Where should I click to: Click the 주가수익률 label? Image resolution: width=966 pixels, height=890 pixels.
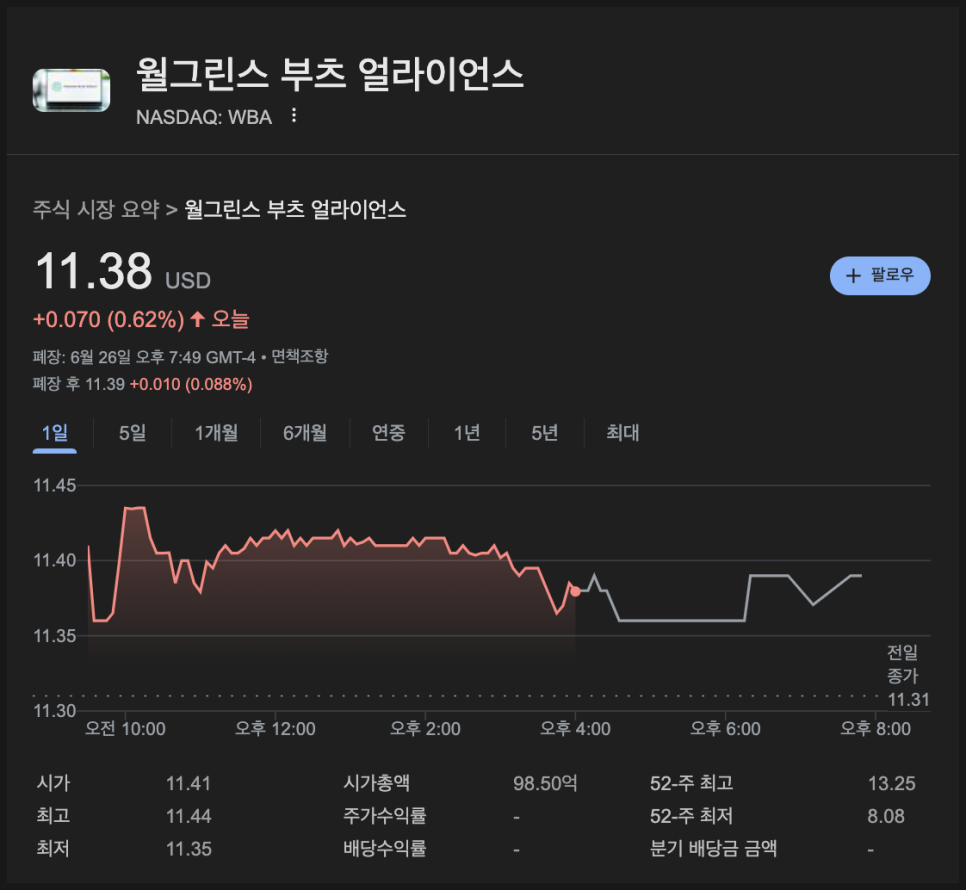click(384, 816)
